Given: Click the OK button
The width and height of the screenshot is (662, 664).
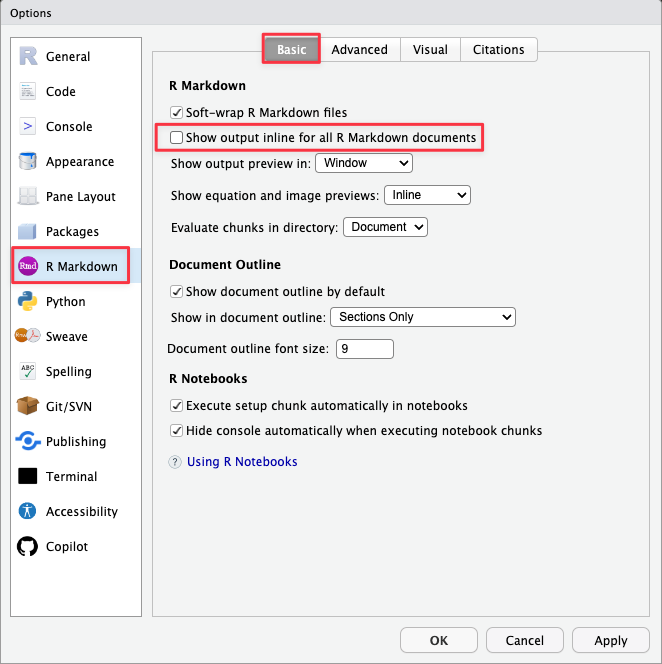Looking at the screenshot, I should coord(439,640).
